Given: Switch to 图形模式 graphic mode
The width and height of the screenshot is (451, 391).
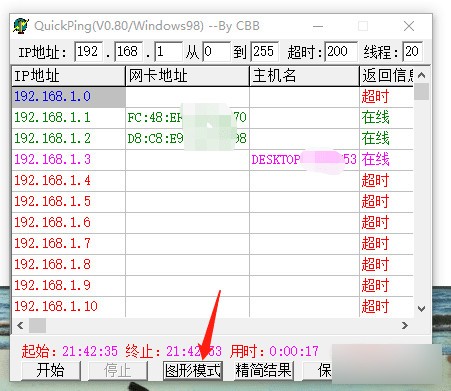Looking at the screenshot, I should click(193, 370).
